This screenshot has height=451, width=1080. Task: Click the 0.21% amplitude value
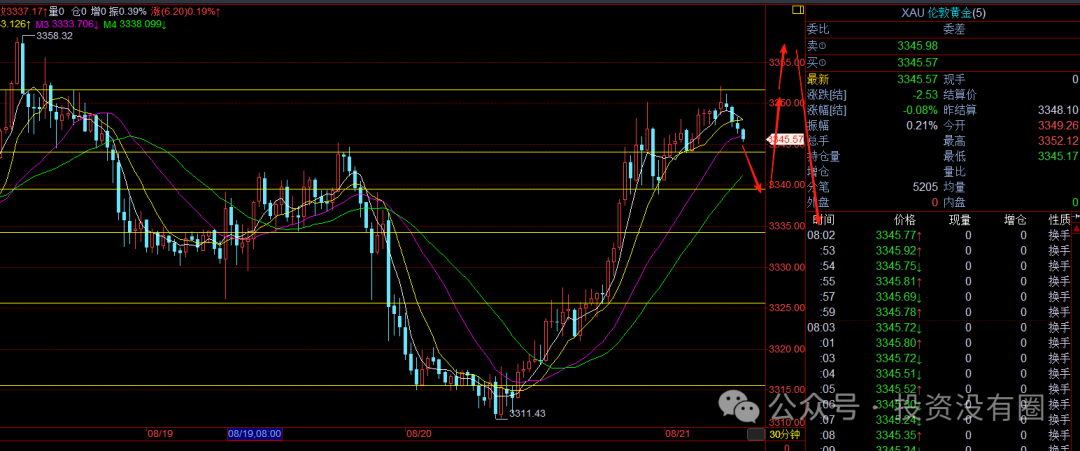(x=921, y=125)
